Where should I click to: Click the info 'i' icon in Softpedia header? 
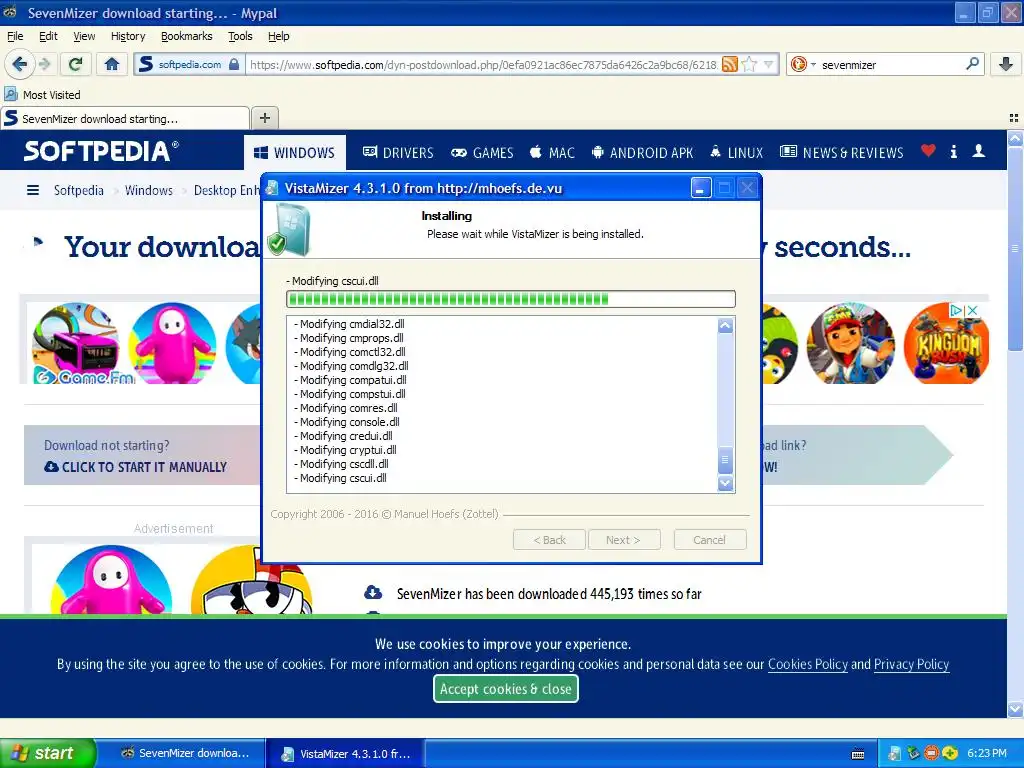coord(953,152)
